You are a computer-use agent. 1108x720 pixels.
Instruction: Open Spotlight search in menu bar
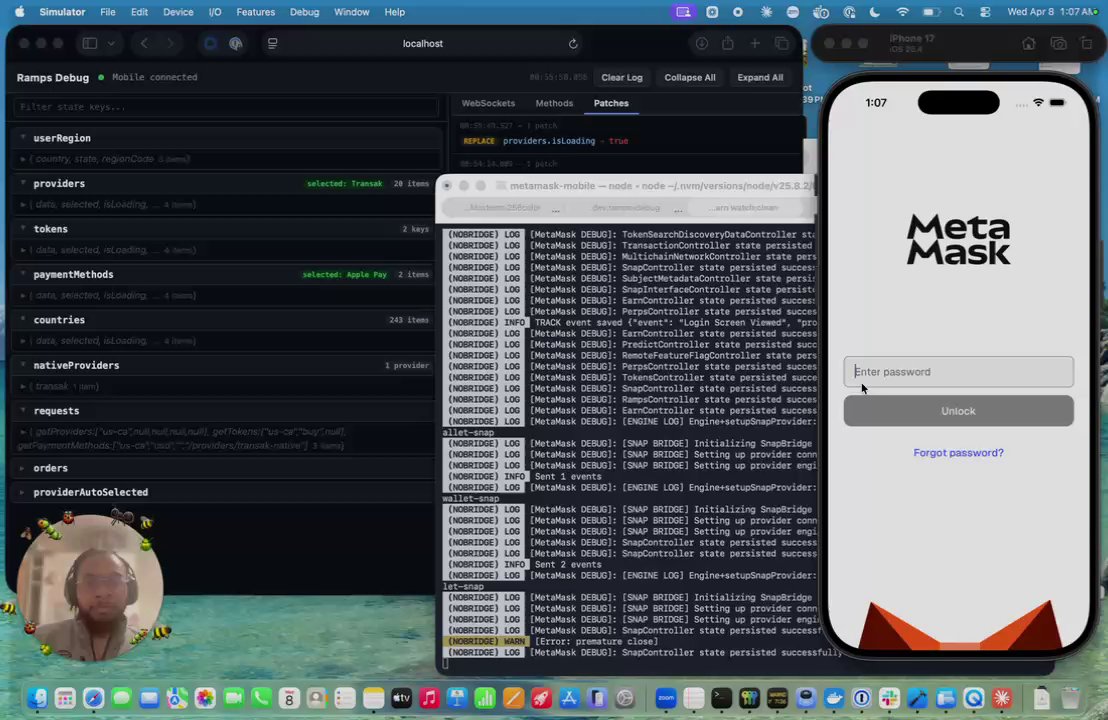[x=958, y=12]
